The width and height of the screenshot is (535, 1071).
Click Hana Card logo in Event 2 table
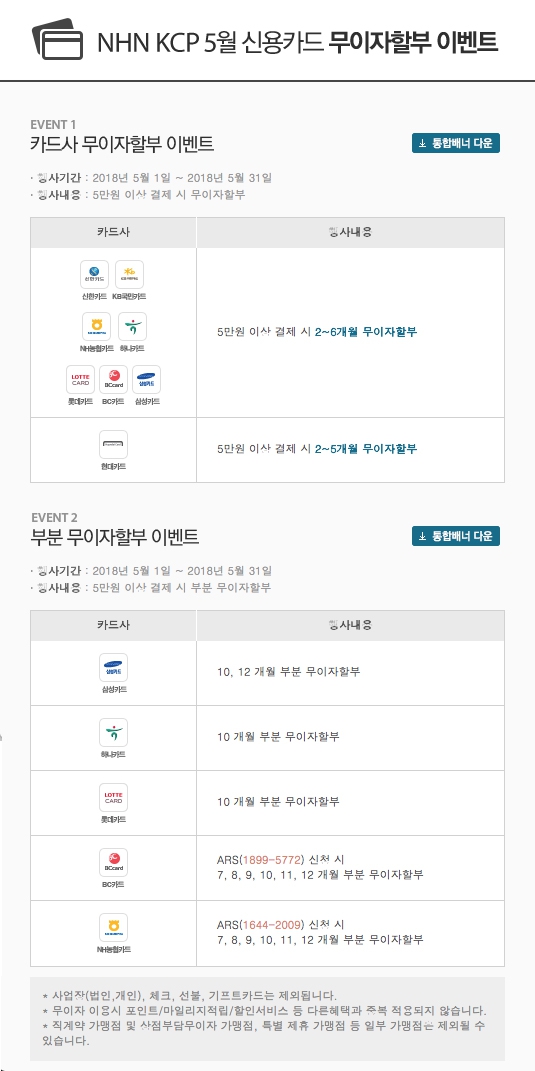coord(113,732)
